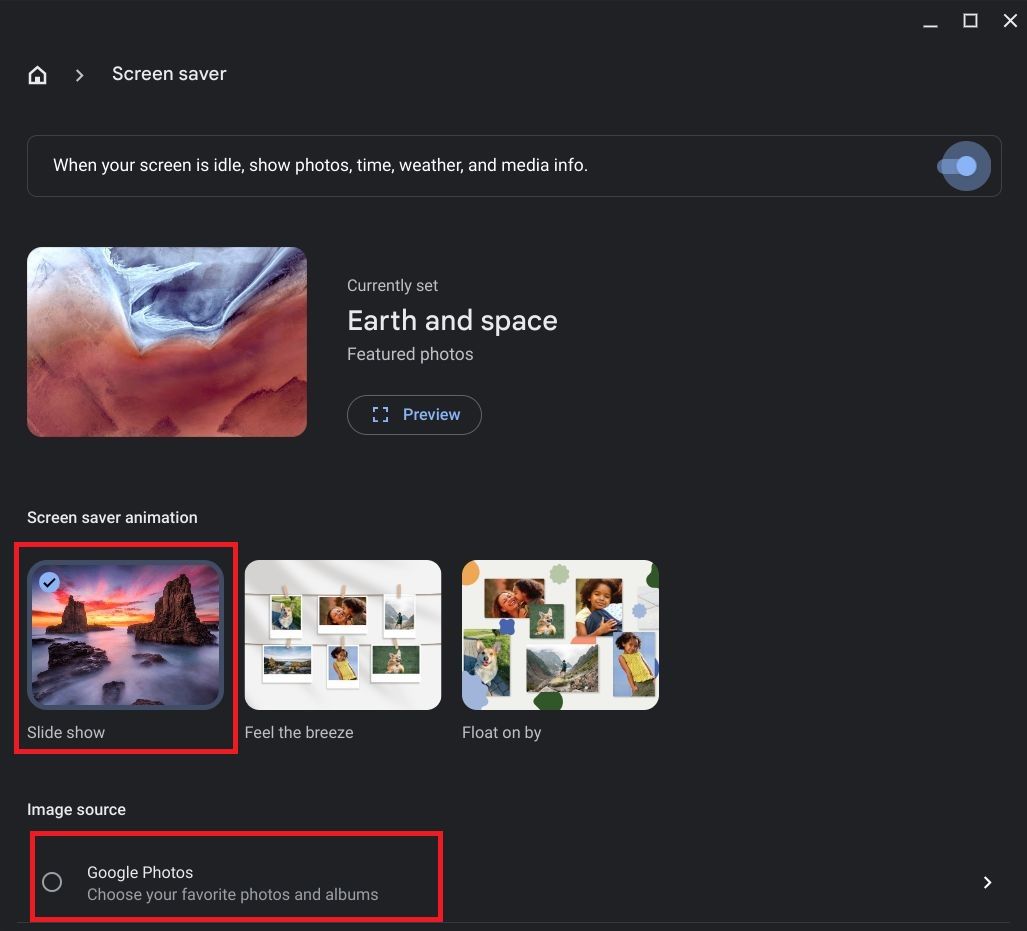
Task: Click the Feel the breeze label
Action: [299, 732]
